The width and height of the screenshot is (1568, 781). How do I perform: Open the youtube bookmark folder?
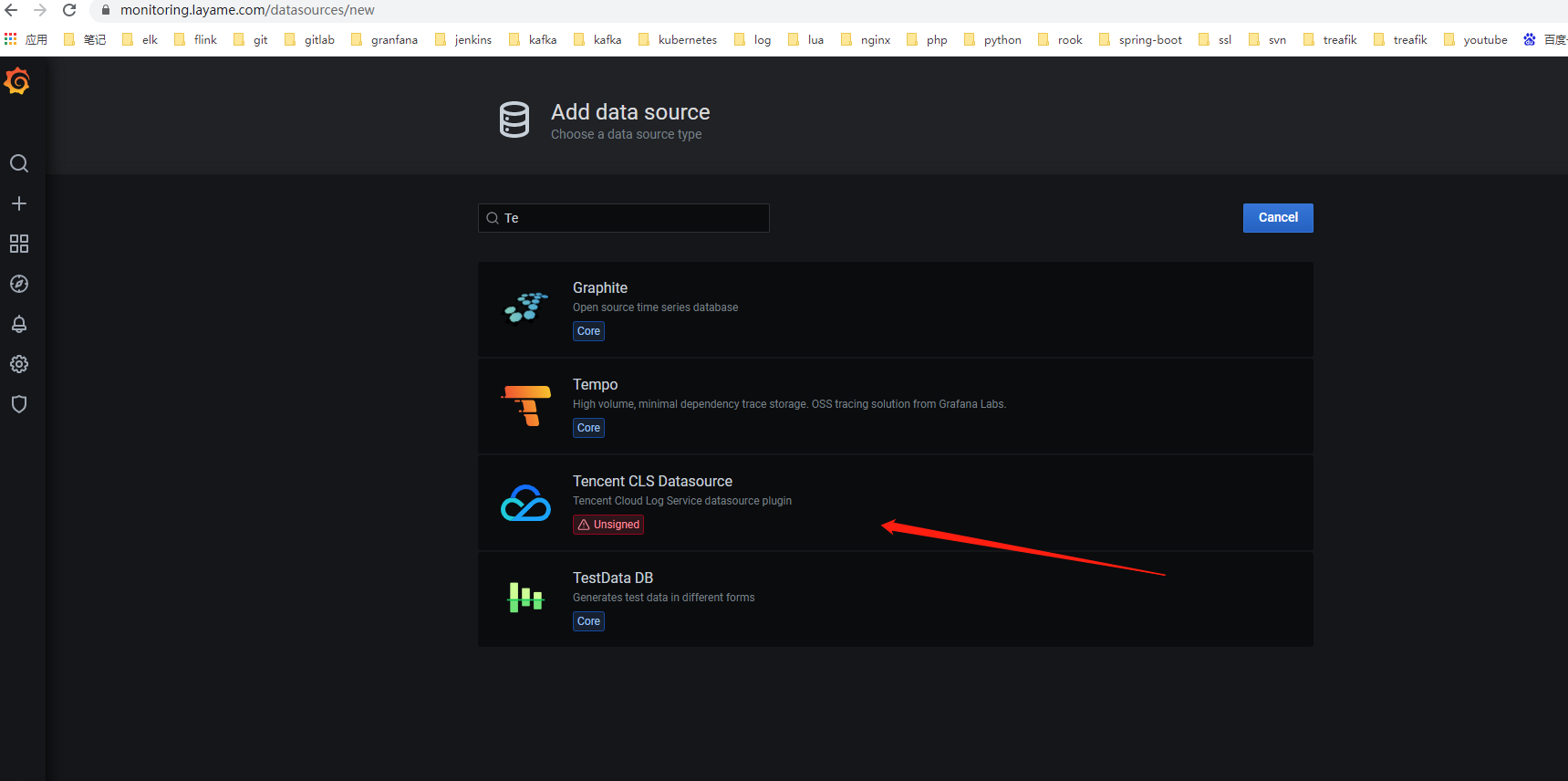pyautogui.click(x=1476, y=39)
